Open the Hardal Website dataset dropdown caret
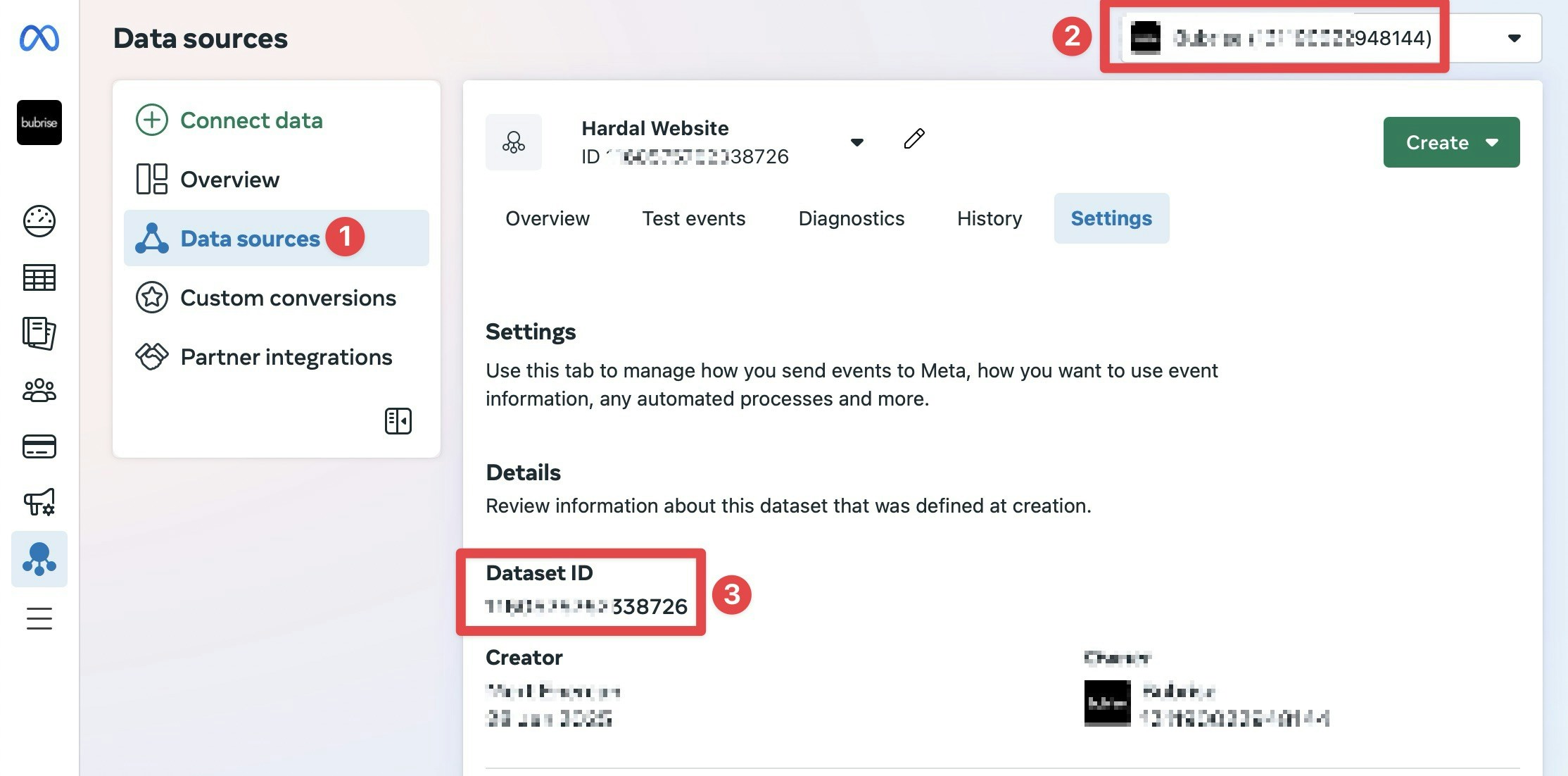Image resolution: width=1568 pixels, height=776 pixels. coord(857,142)
